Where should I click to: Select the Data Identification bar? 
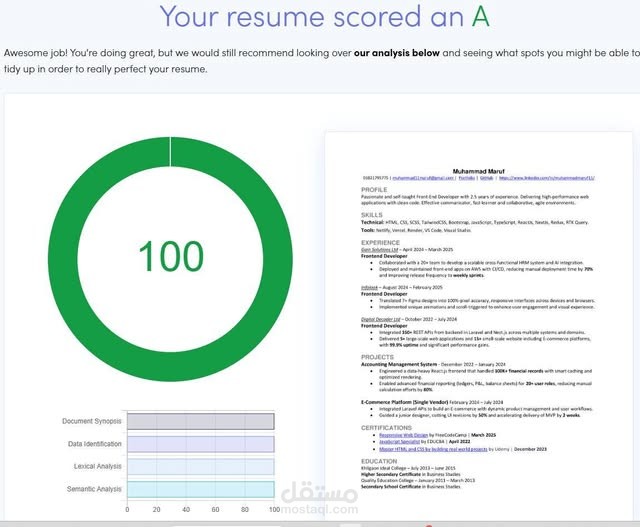200,444
